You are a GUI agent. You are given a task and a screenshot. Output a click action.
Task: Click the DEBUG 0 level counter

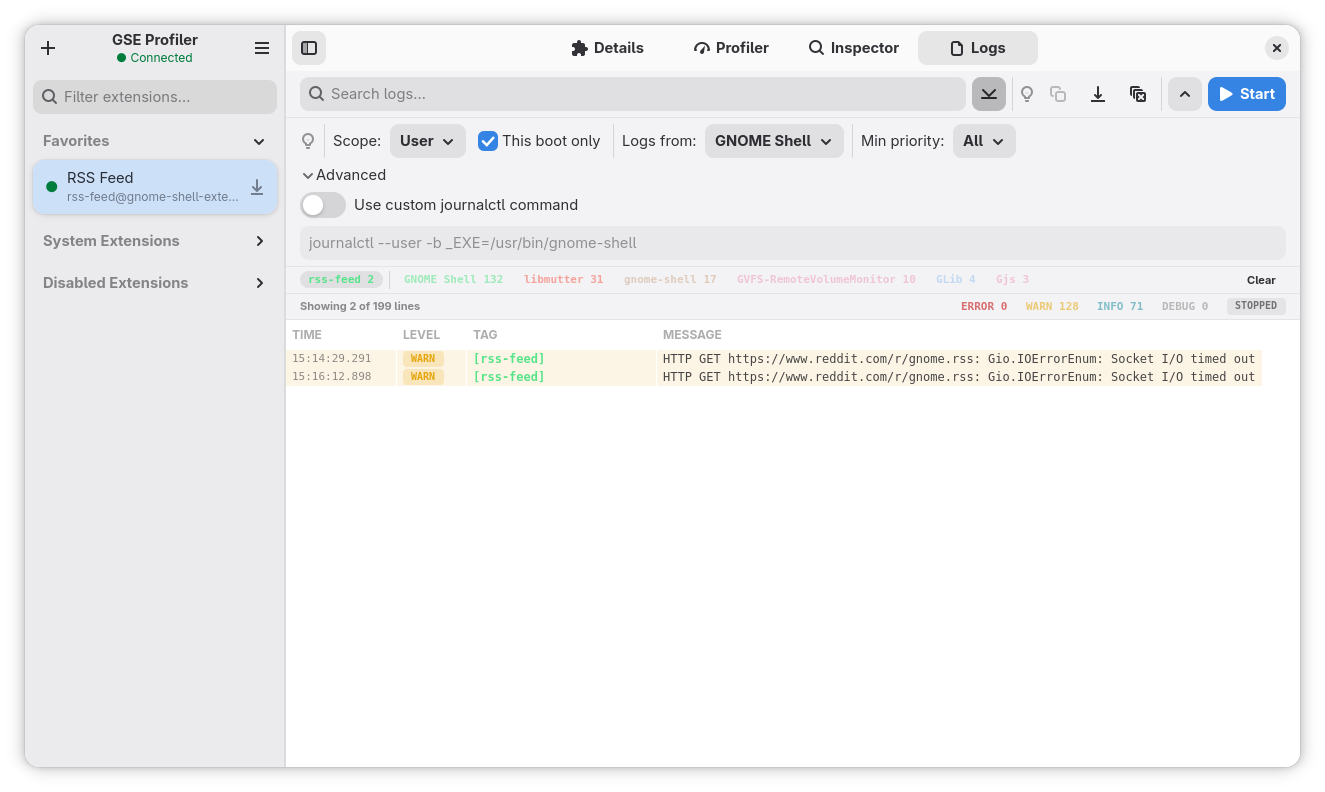(x=1185, y=306)
